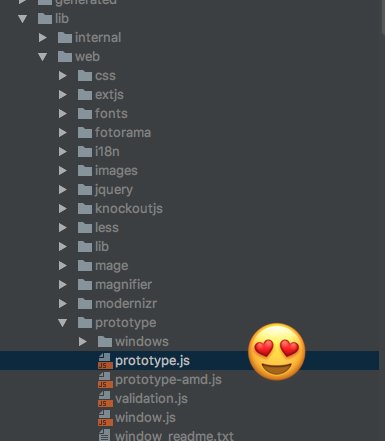Click the css folder icon
The image size is (385, 441).
85,75
